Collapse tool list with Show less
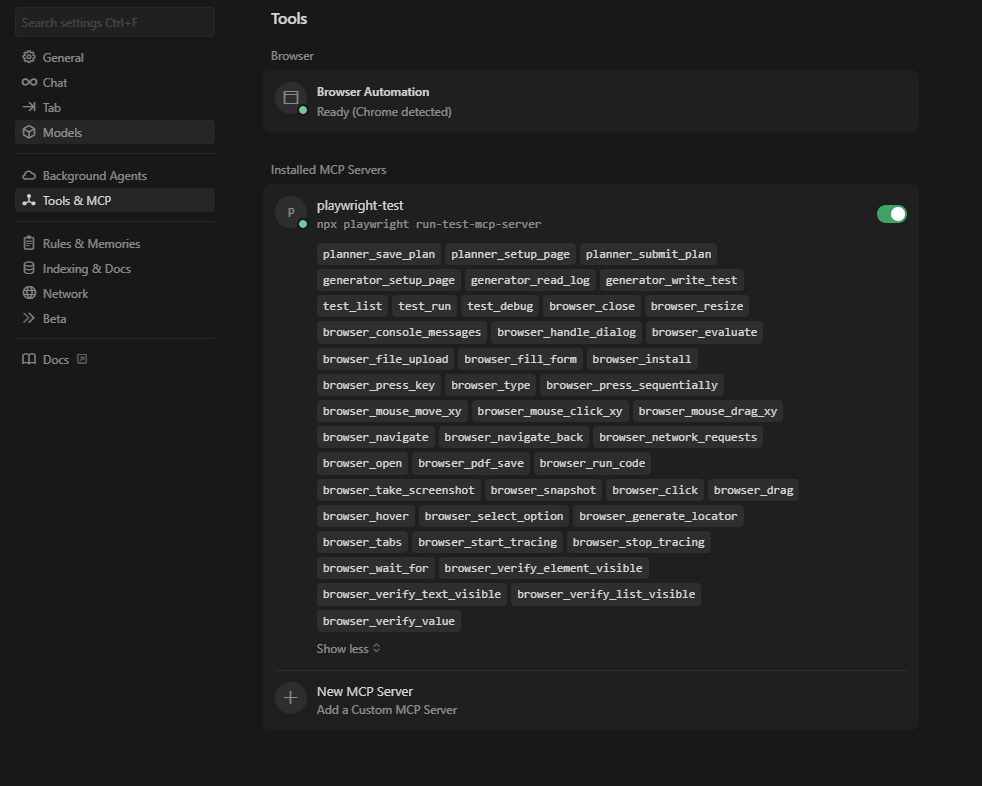This screenshot has height=786, width=982. [348, 648]
